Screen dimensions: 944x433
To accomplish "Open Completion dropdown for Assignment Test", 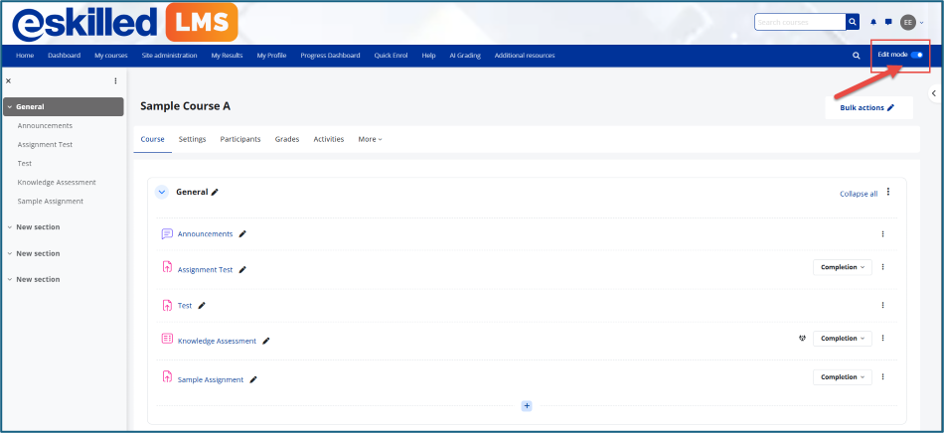I will [842, 267].
